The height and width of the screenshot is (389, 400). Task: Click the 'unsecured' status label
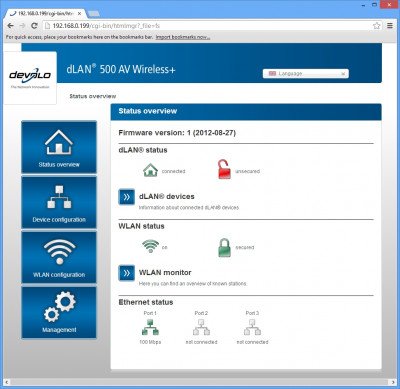tap(247, 171)
